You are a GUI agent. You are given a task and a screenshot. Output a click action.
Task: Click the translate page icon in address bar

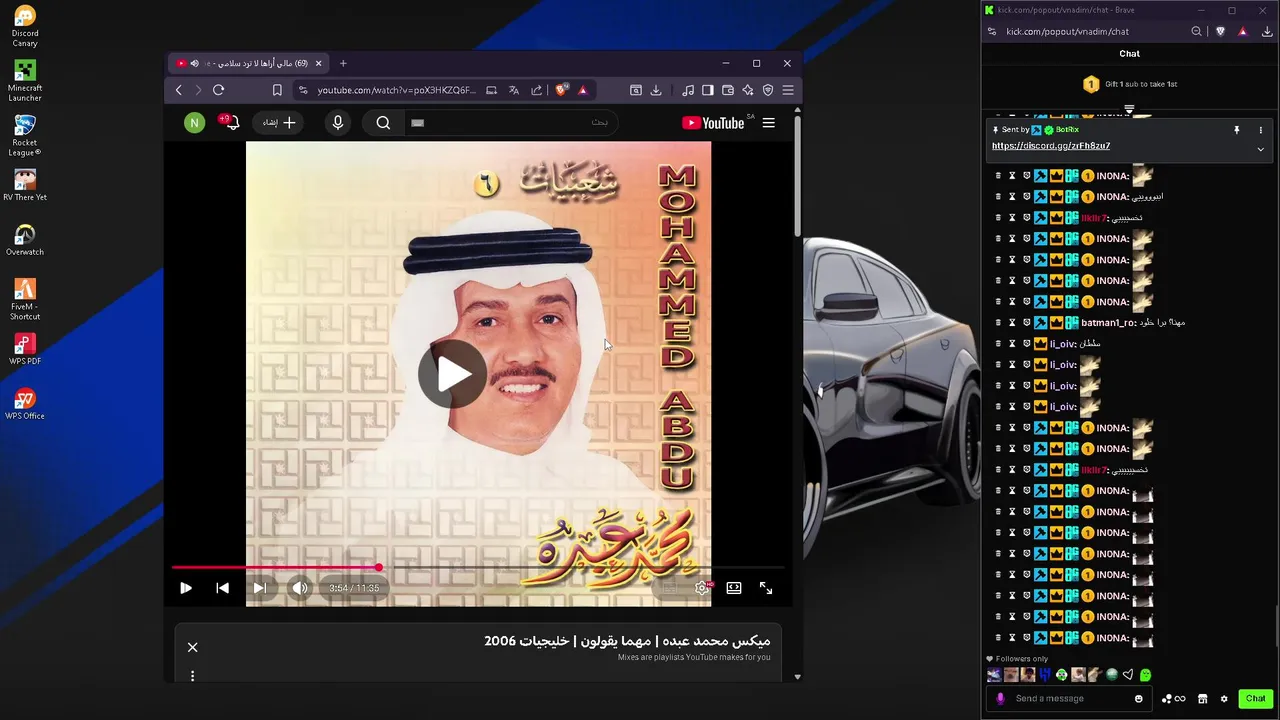514,90
